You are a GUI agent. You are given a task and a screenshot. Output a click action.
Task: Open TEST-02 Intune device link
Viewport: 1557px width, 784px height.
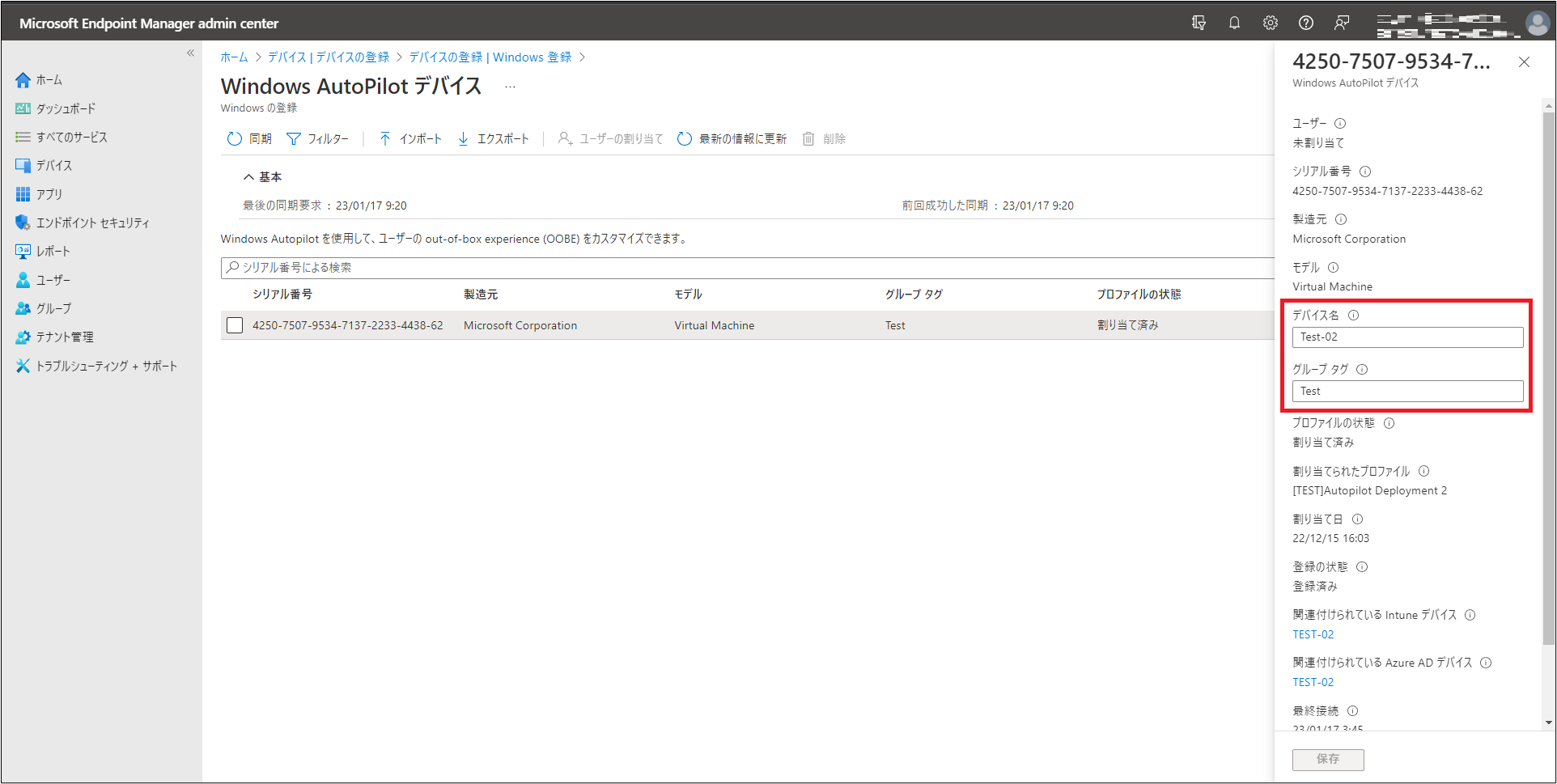(x=1313, y=635)
